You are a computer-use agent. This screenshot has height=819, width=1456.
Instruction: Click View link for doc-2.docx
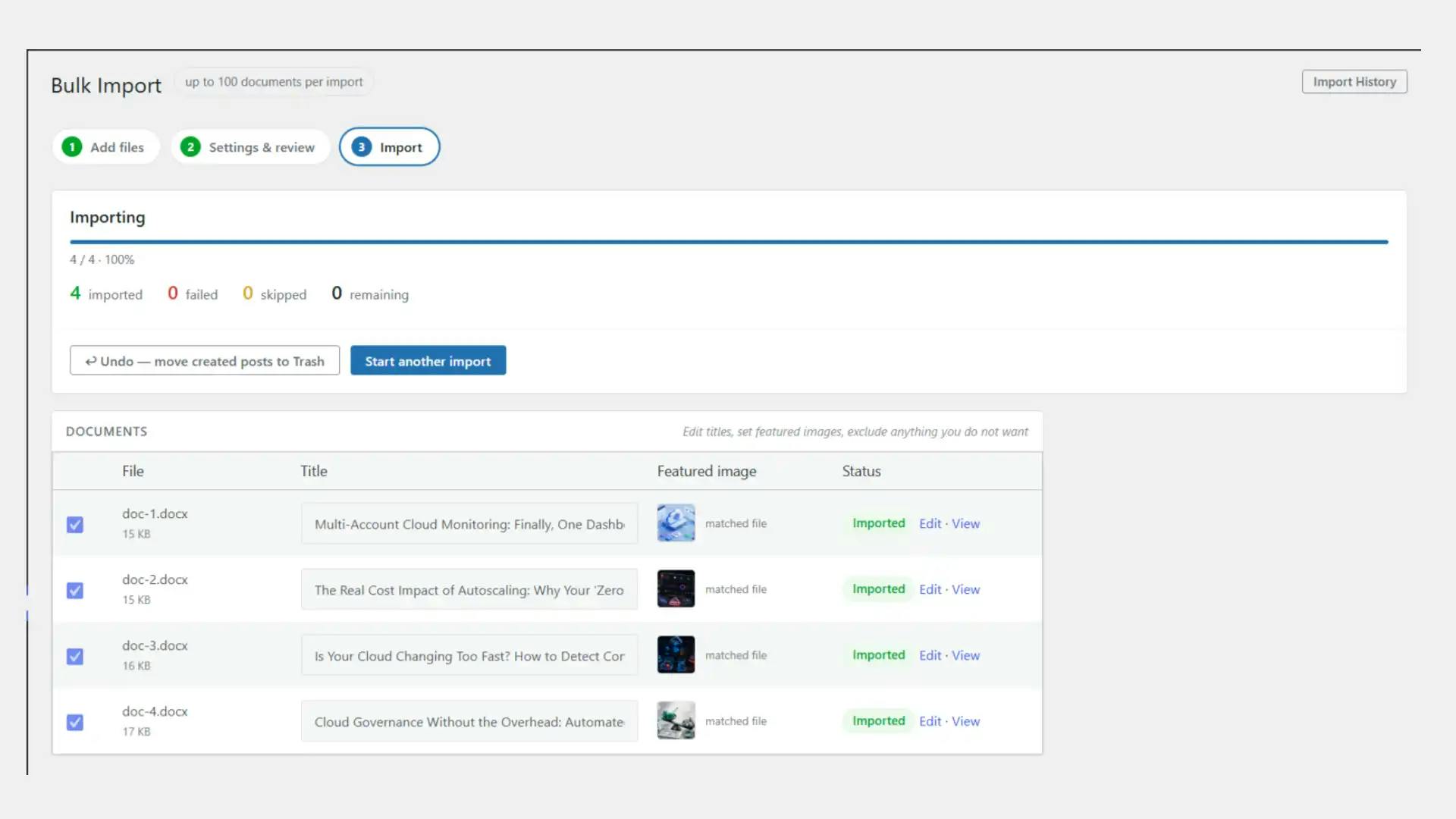tap(965, 589)
